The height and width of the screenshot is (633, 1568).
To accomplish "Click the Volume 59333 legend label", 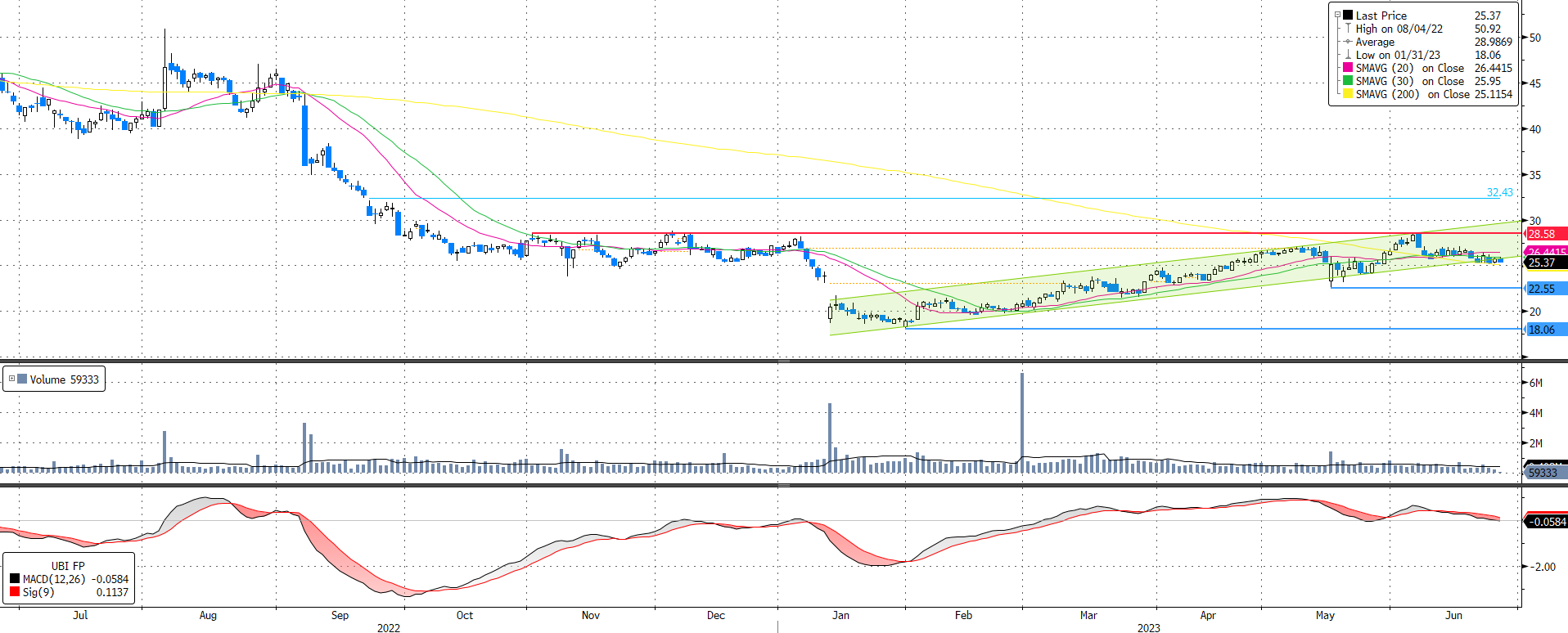I will click(64, 379).
